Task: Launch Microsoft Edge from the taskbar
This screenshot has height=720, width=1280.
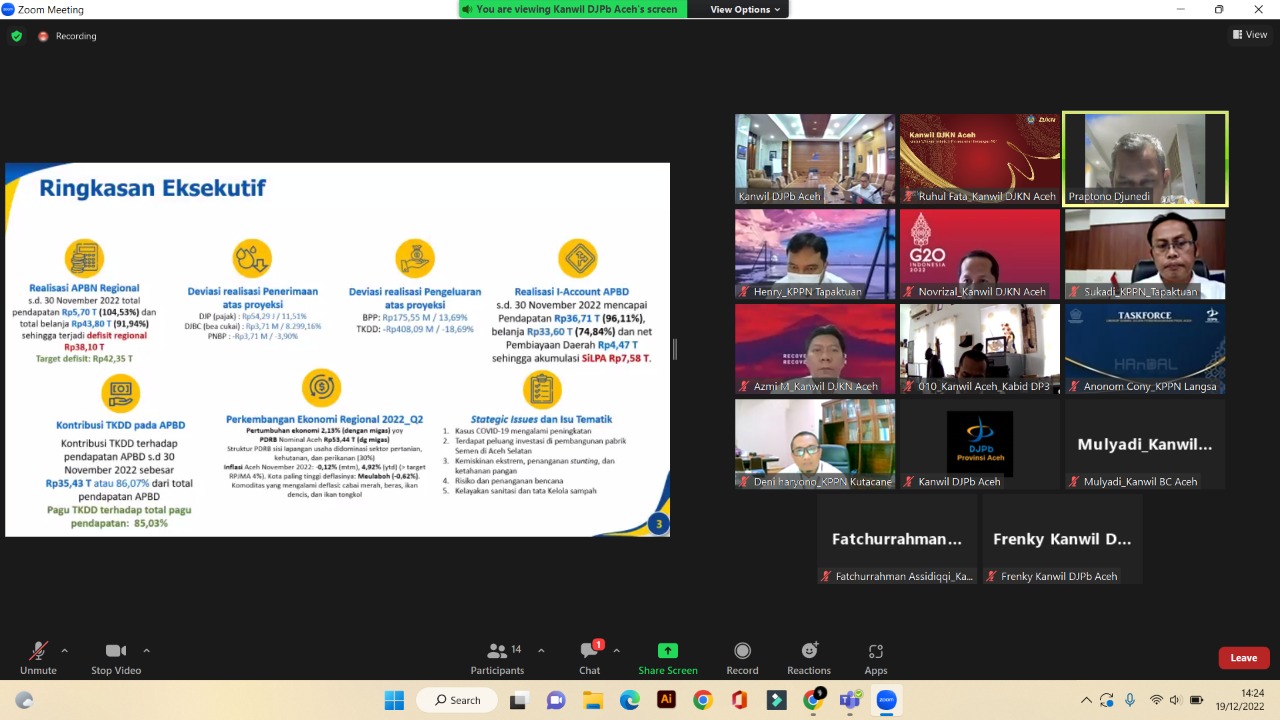Action: pos(630,700)
